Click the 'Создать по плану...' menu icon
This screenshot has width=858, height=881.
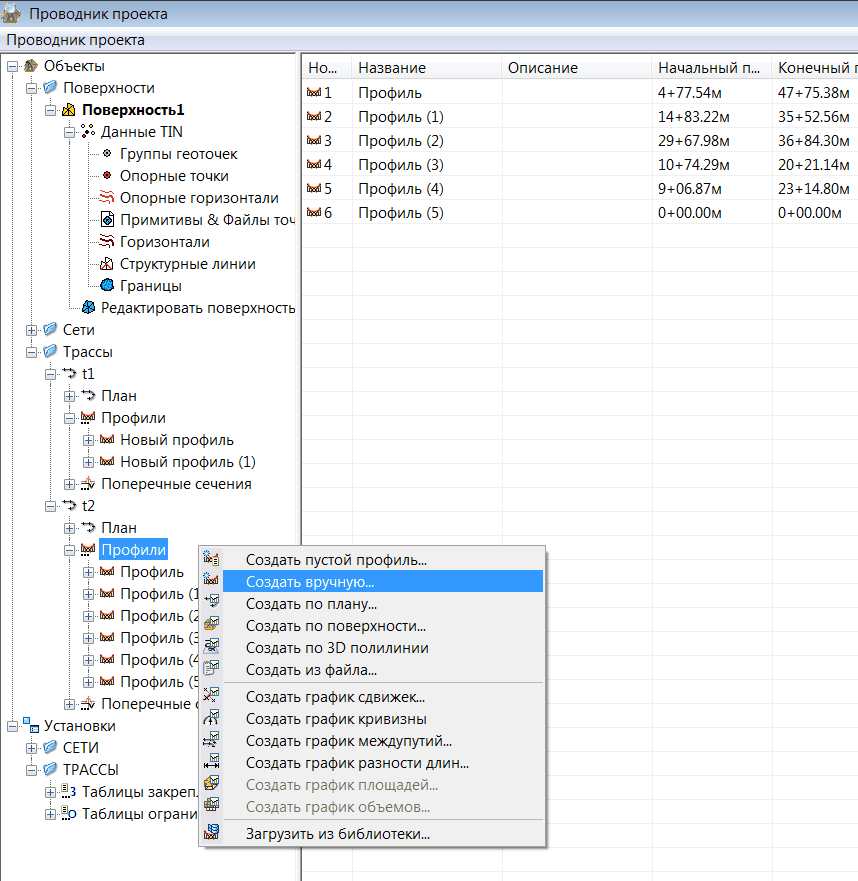[211, 604]
